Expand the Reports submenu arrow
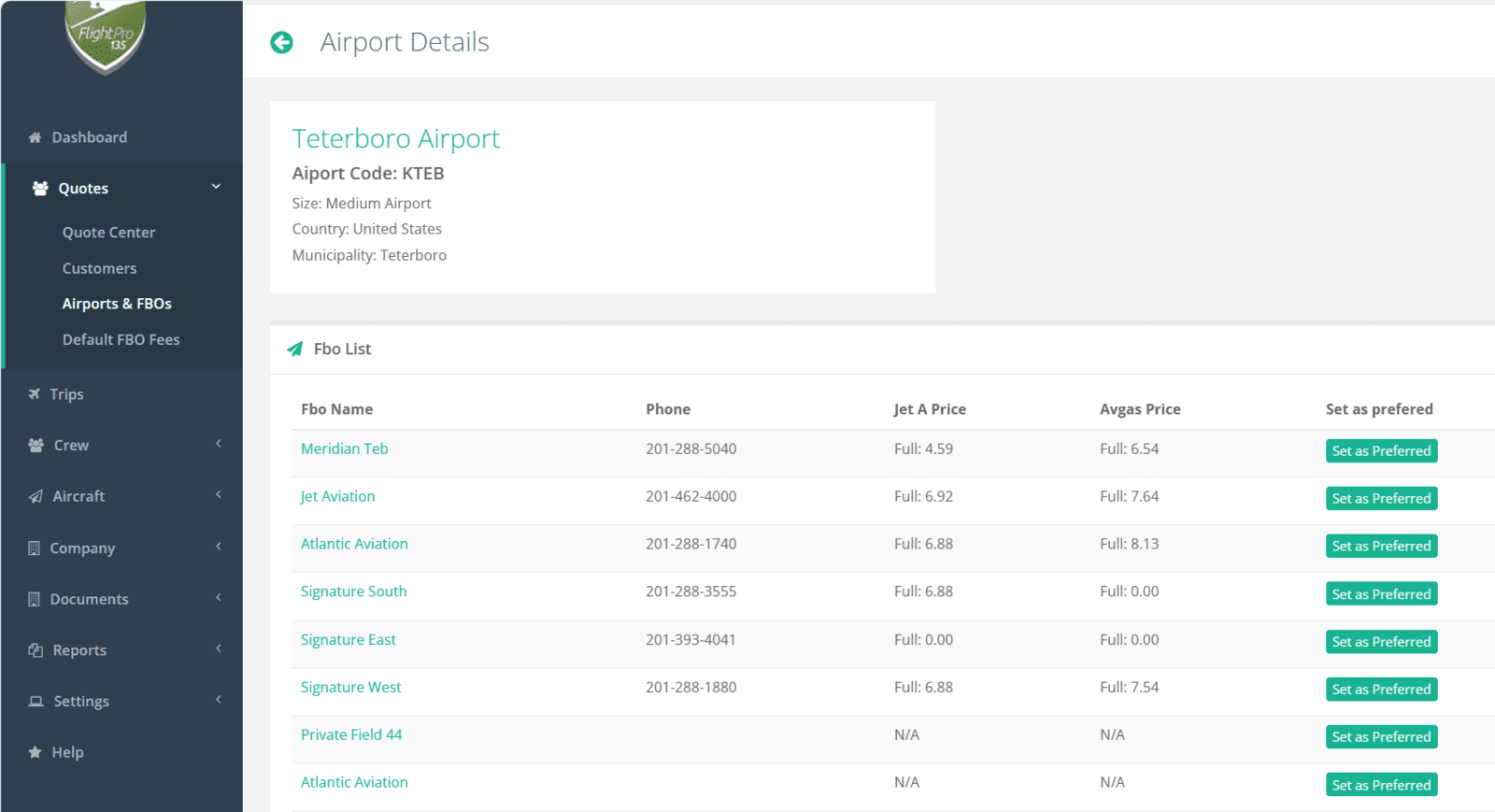1495x812 pixels. [x=219, y=648]
